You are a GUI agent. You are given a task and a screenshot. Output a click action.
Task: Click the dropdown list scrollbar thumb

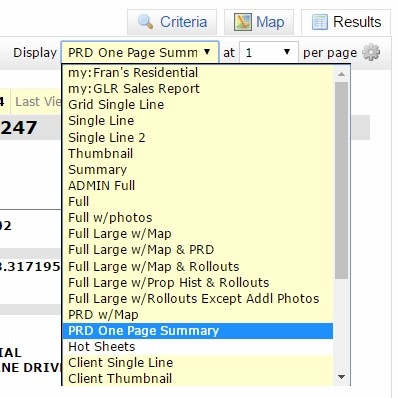pyautogui.click(x=341, y=180)
